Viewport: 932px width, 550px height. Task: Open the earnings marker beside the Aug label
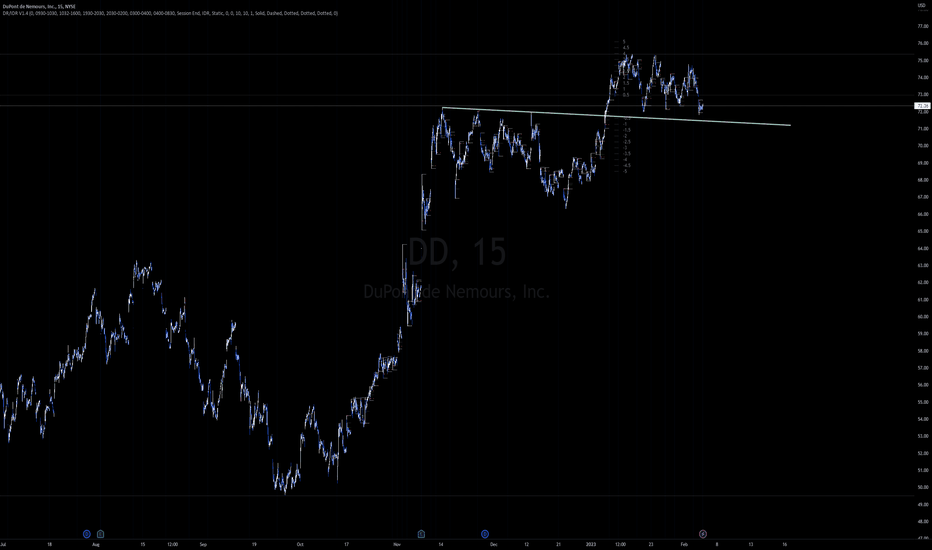(100, 534)
